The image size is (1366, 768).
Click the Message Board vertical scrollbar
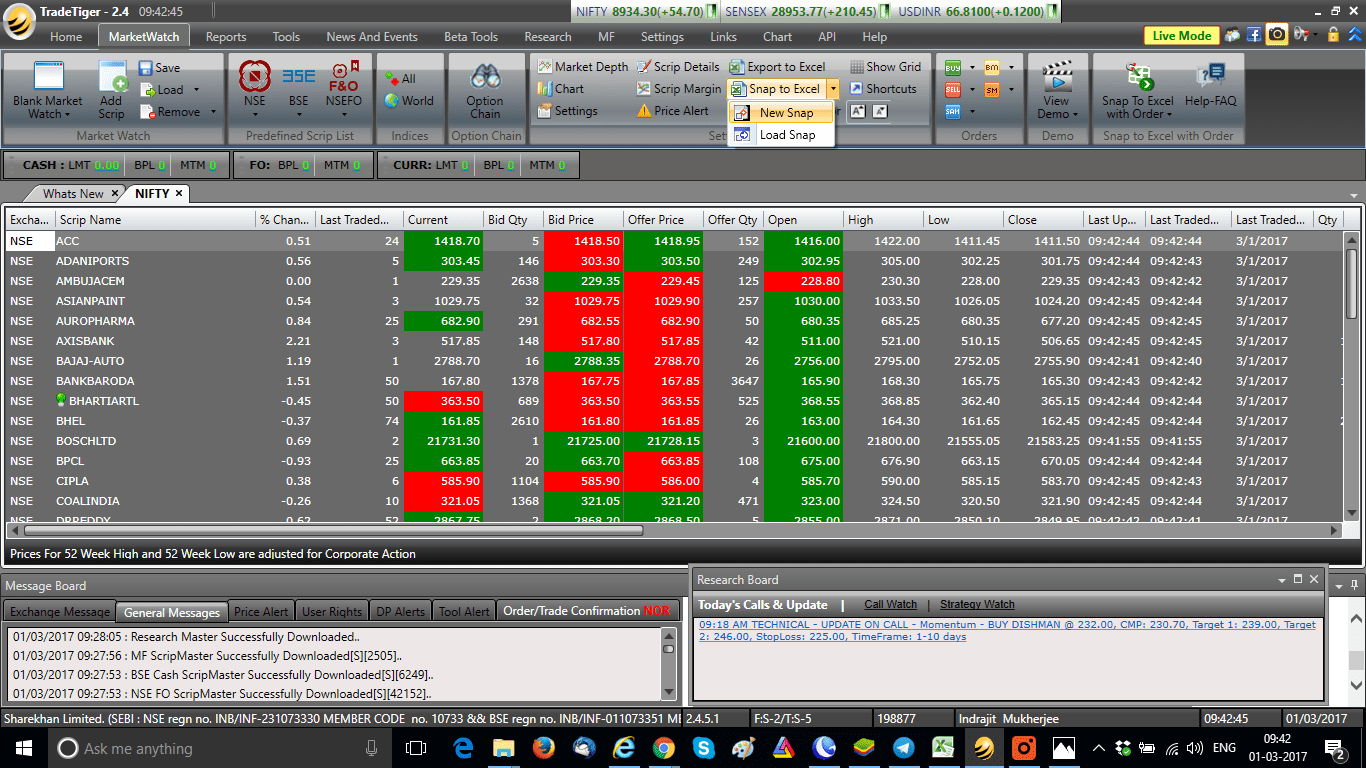[x=670, y=665]
